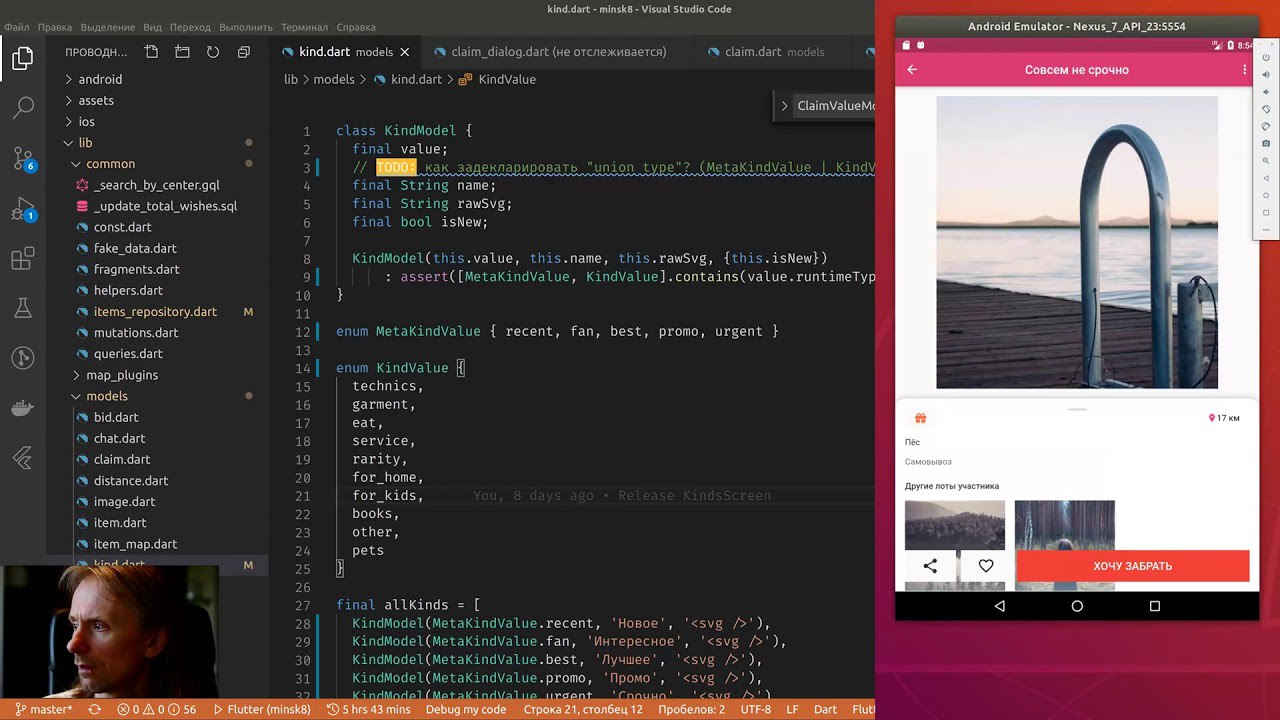Viewport: 1280px width, 720px height.
Task: Open the Выделение menu
Action: click(107, 27)
